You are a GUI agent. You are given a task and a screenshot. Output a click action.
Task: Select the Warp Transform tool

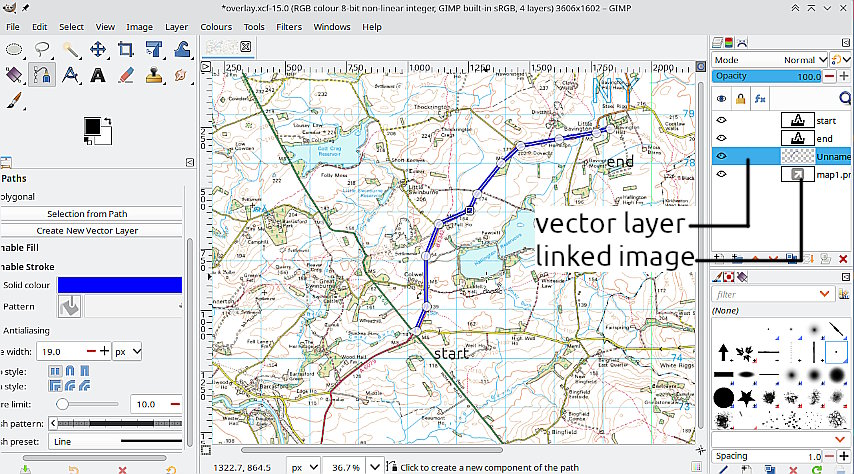point(182,50)
